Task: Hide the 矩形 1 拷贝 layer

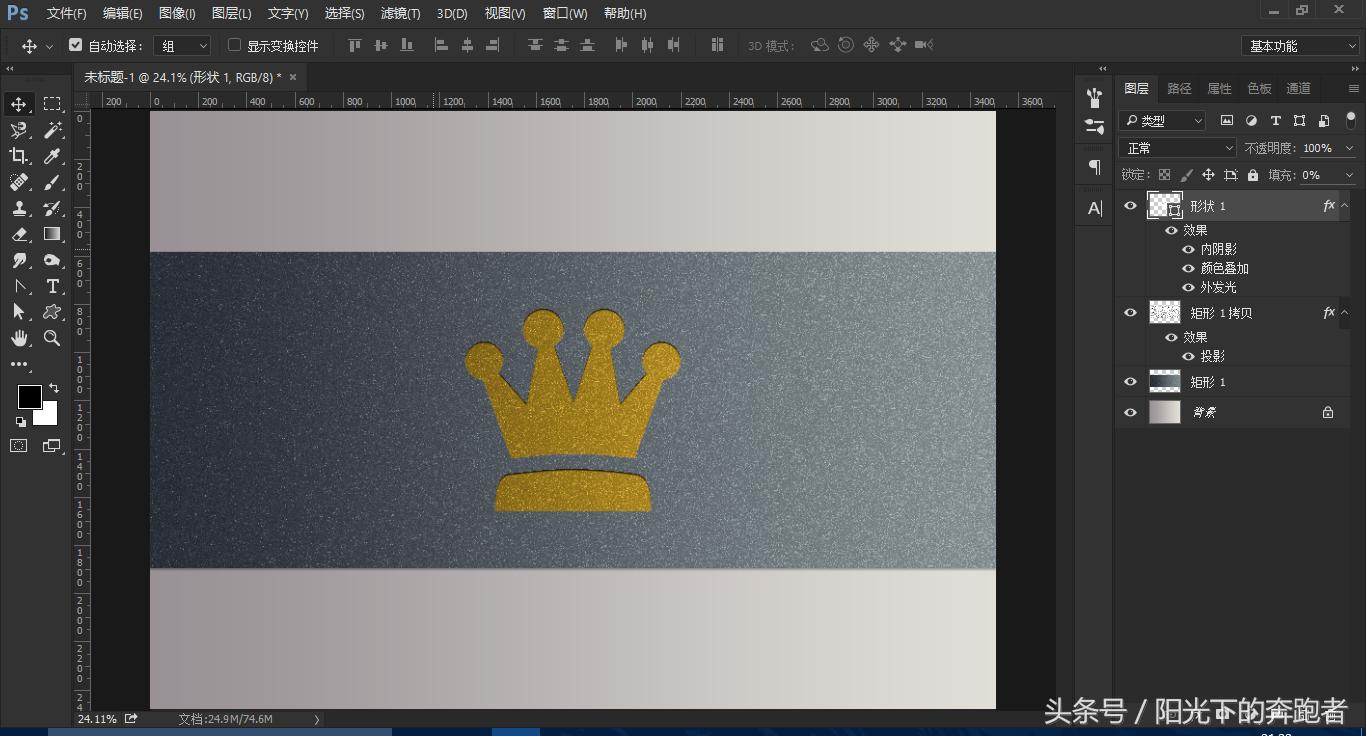Action: tap(1130, 313)
